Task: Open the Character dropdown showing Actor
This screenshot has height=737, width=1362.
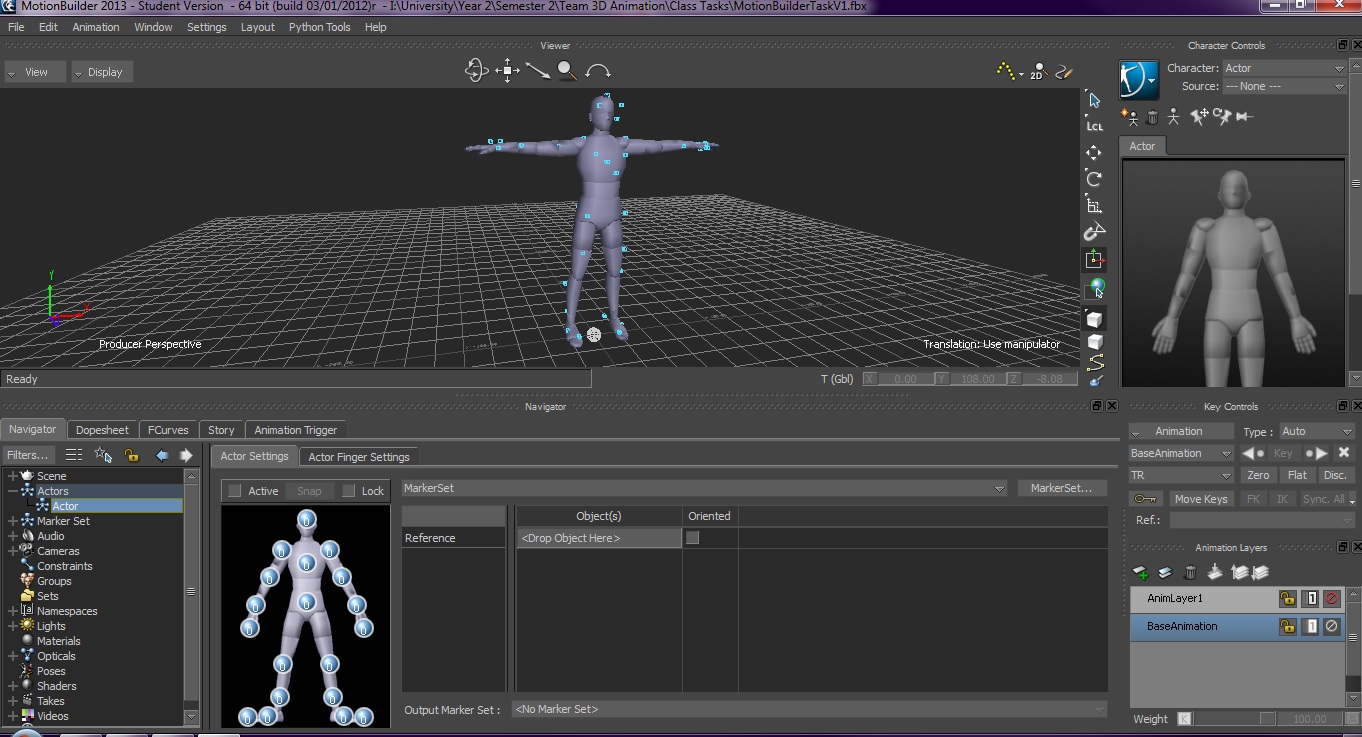Action: (1284, 68)
